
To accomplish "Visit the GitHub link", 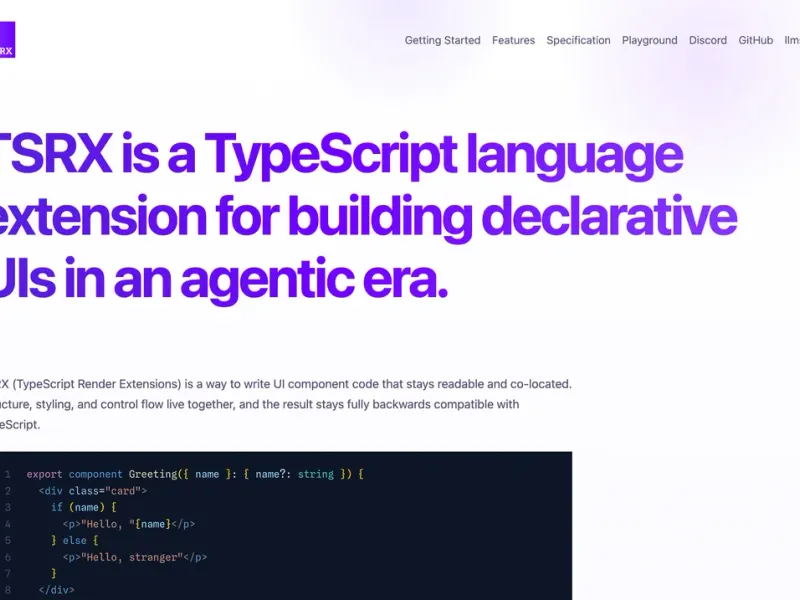I will [x=756, y=40].
